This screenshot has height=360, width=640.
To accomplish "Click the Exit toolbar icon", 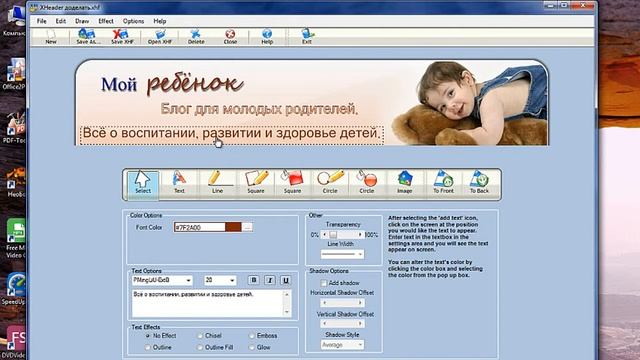I will tap(307, 36).
